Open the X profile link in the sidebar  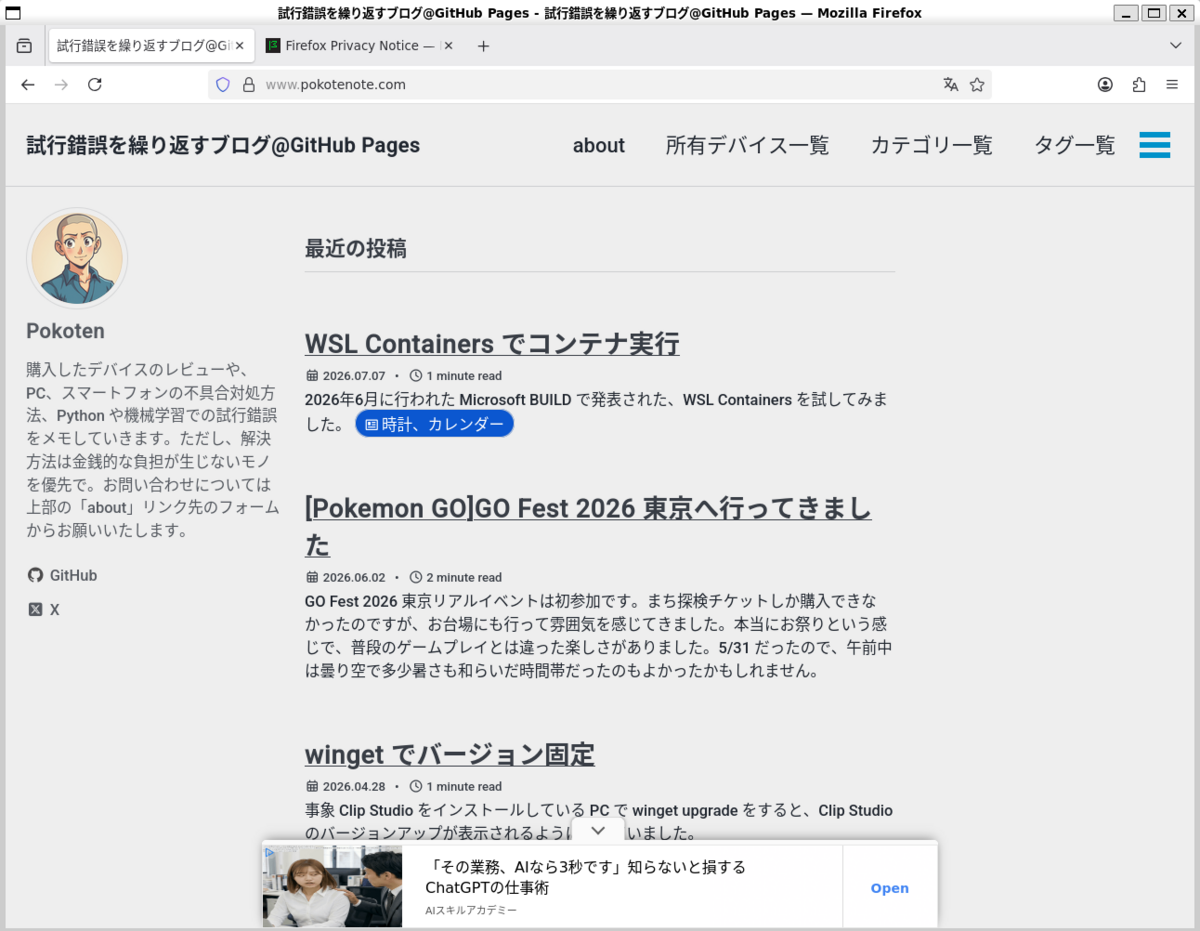point(44,610)
